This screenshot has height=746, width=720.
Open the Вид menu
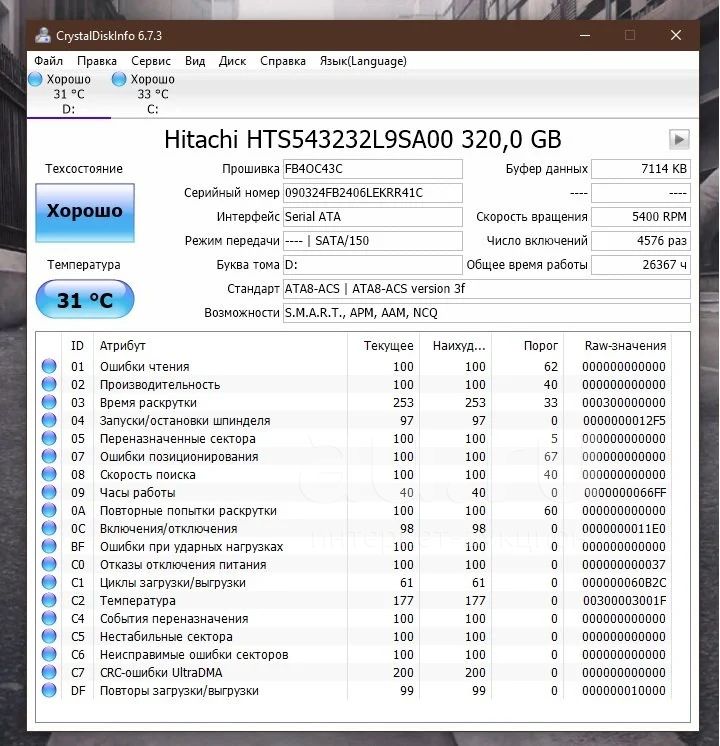coord(195,61)
